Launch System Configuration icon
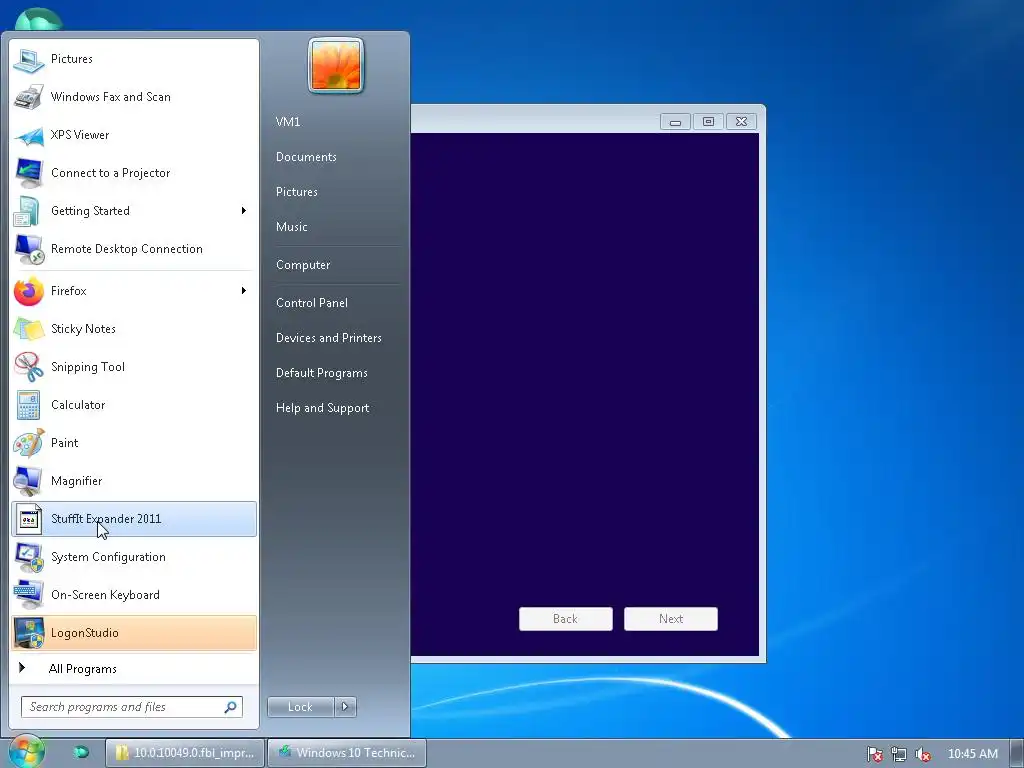 coord(29,557)
